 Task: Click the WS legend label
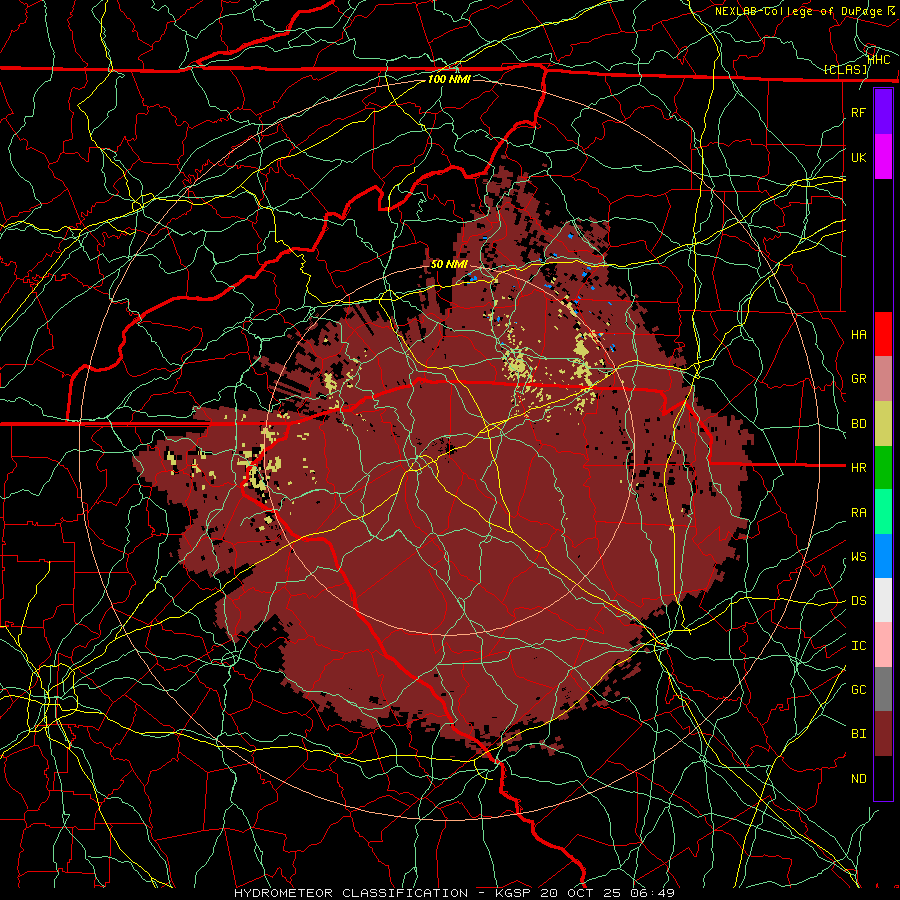[x=858, y=557]
